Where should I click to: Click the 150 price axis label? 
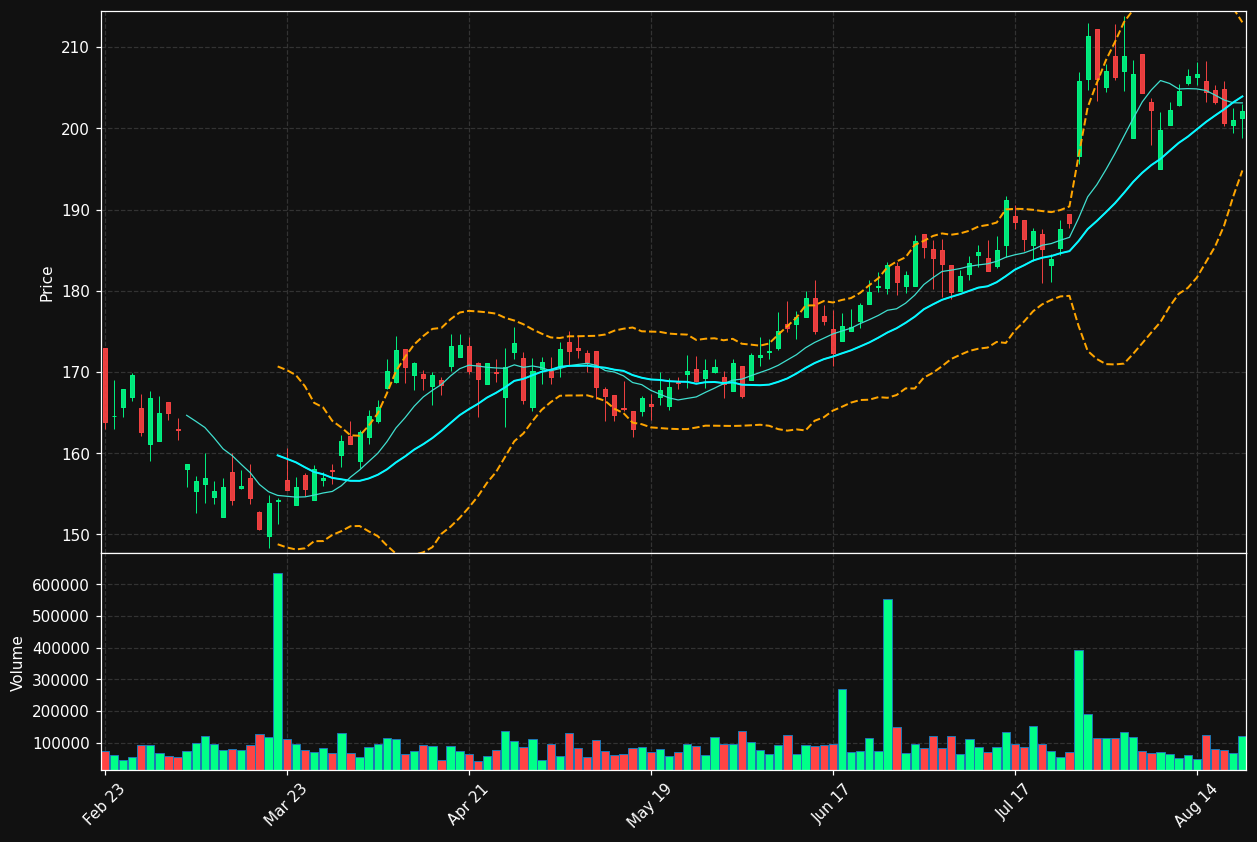click(76, 535)
